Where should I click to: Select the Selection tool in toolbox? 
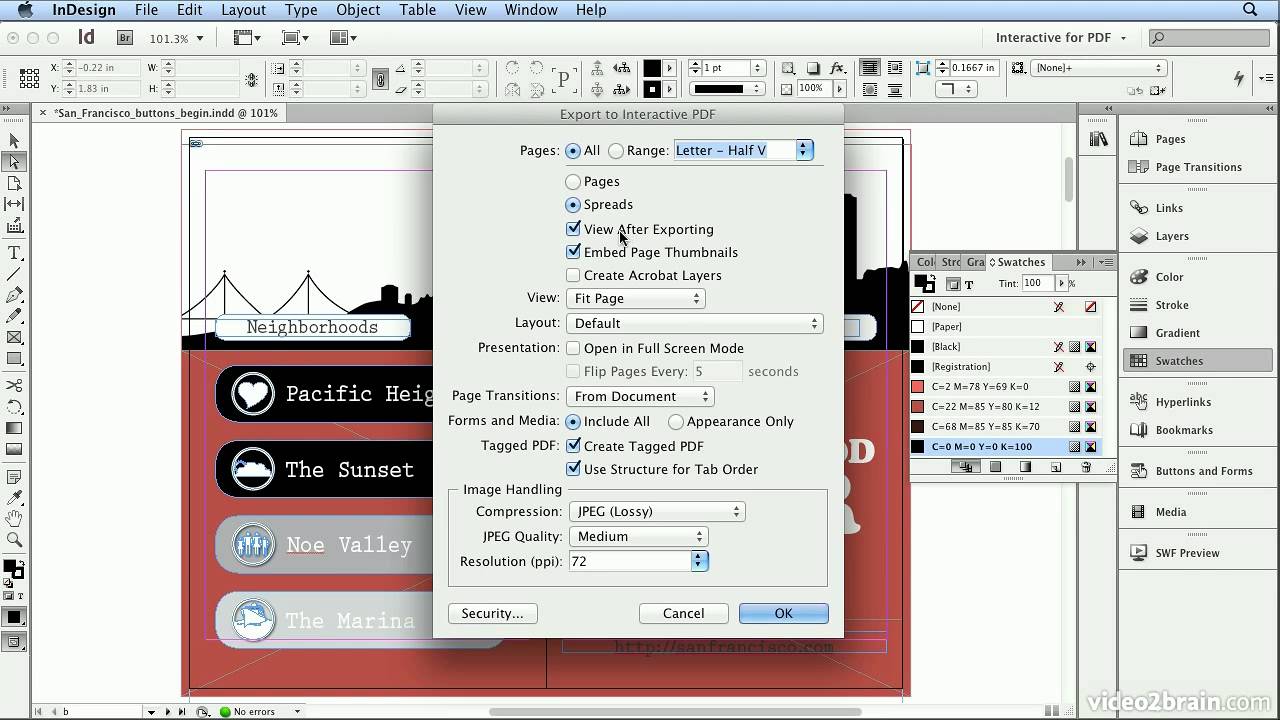[14, 141]
